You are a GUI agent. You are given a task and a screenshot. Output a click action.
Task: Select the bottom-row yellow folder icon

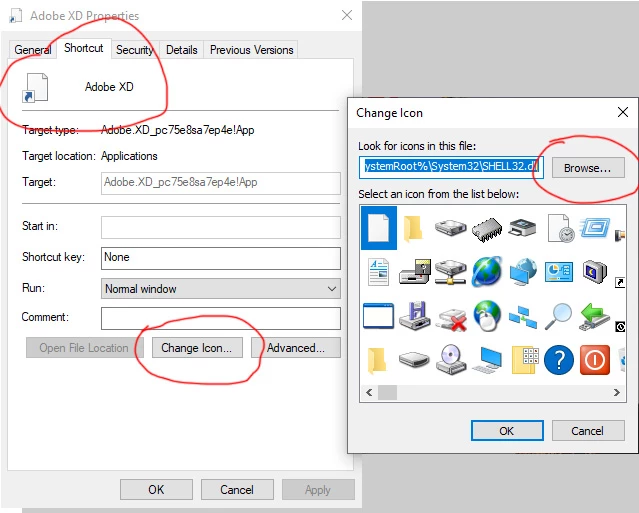pos(377,360)
